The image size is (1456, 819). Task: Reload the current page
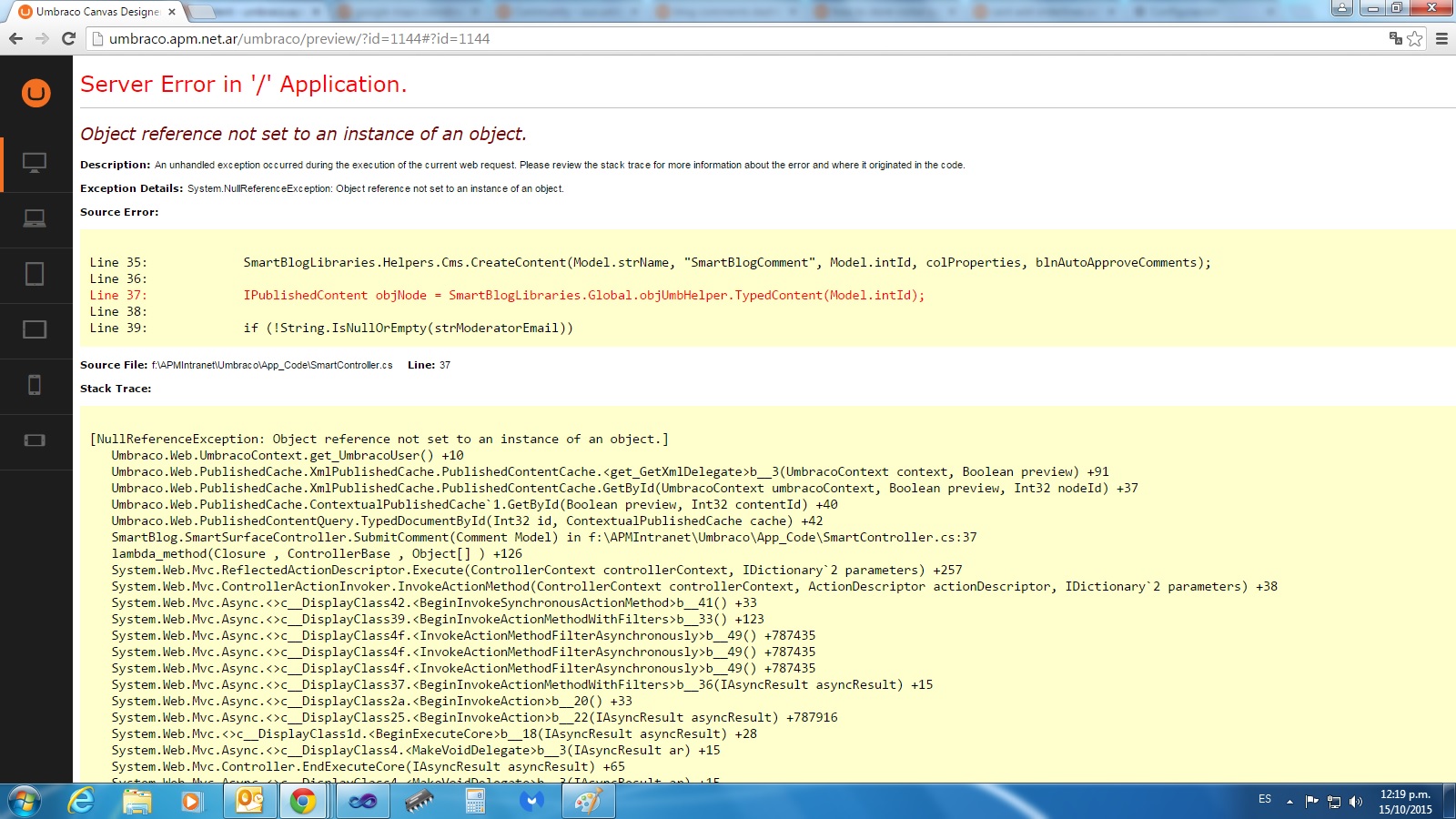pos(68,38)
